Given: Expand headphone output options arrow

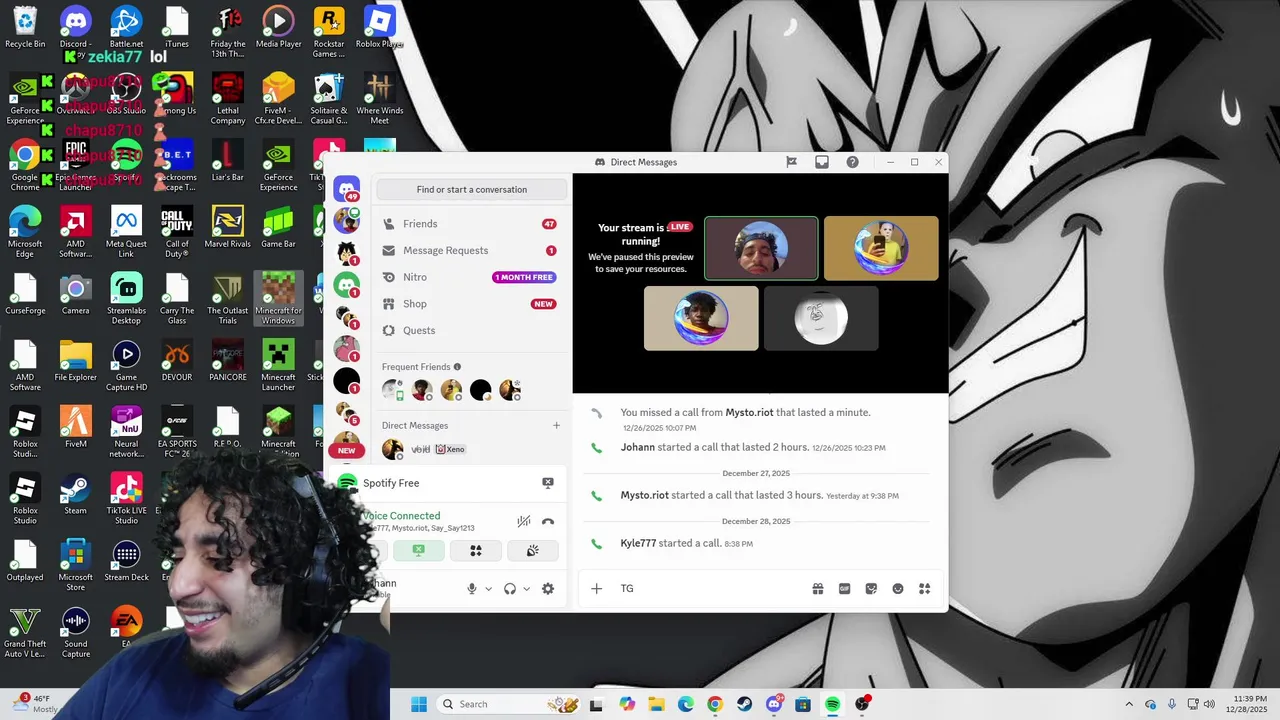Looking at the screenshot, I should tap(526, 589).
